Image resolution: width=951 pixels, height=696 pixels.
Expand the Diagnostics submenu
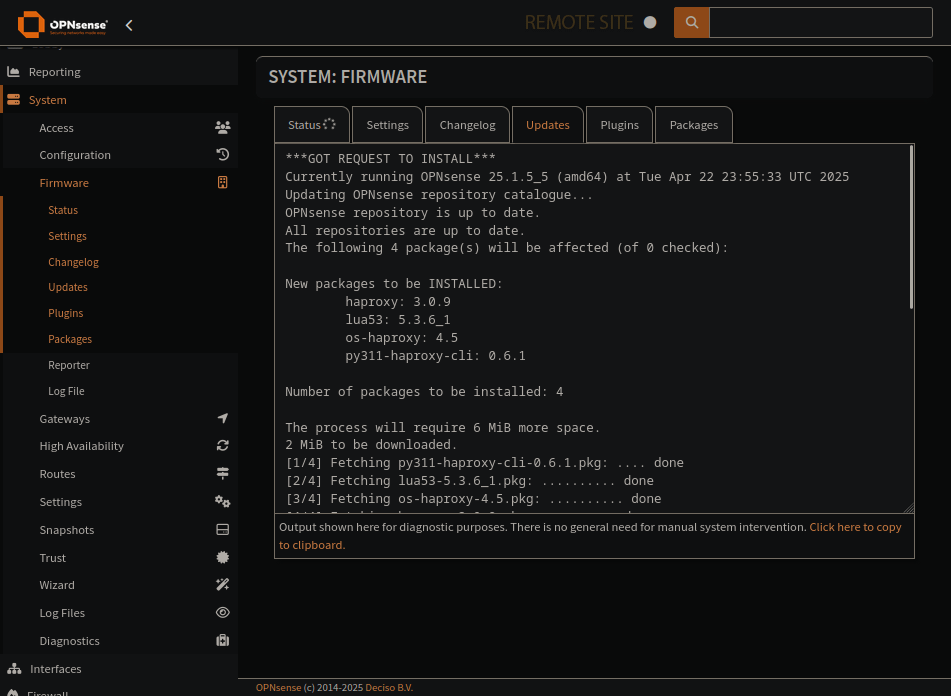(120, 640)
